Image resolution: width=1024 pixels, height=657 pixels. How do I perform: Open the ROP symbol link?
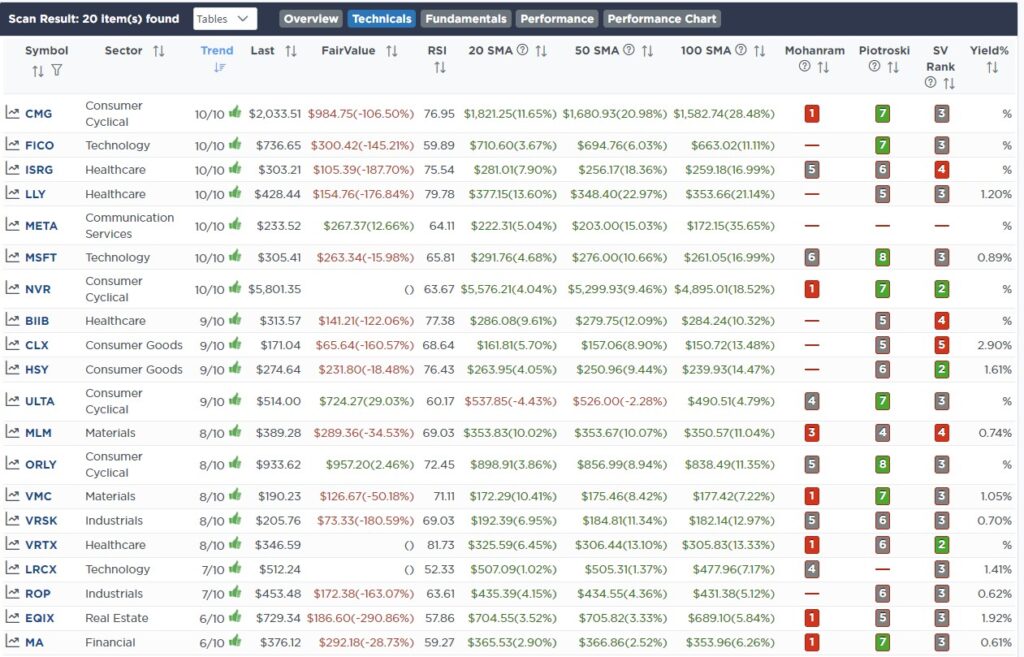(x=37, y=594)
